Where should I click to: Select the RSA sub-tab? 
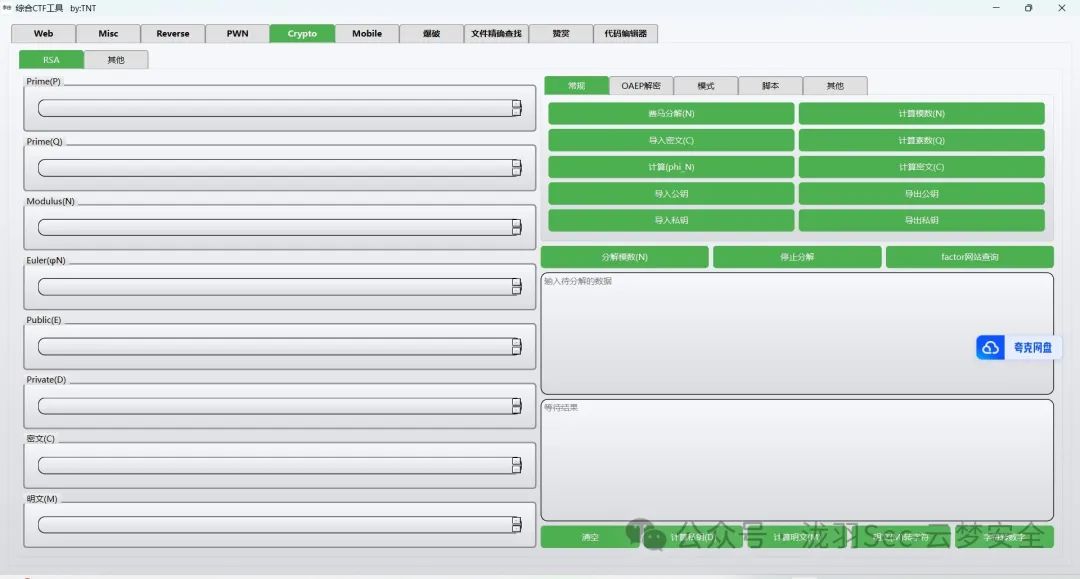click(x=52, y=60)
